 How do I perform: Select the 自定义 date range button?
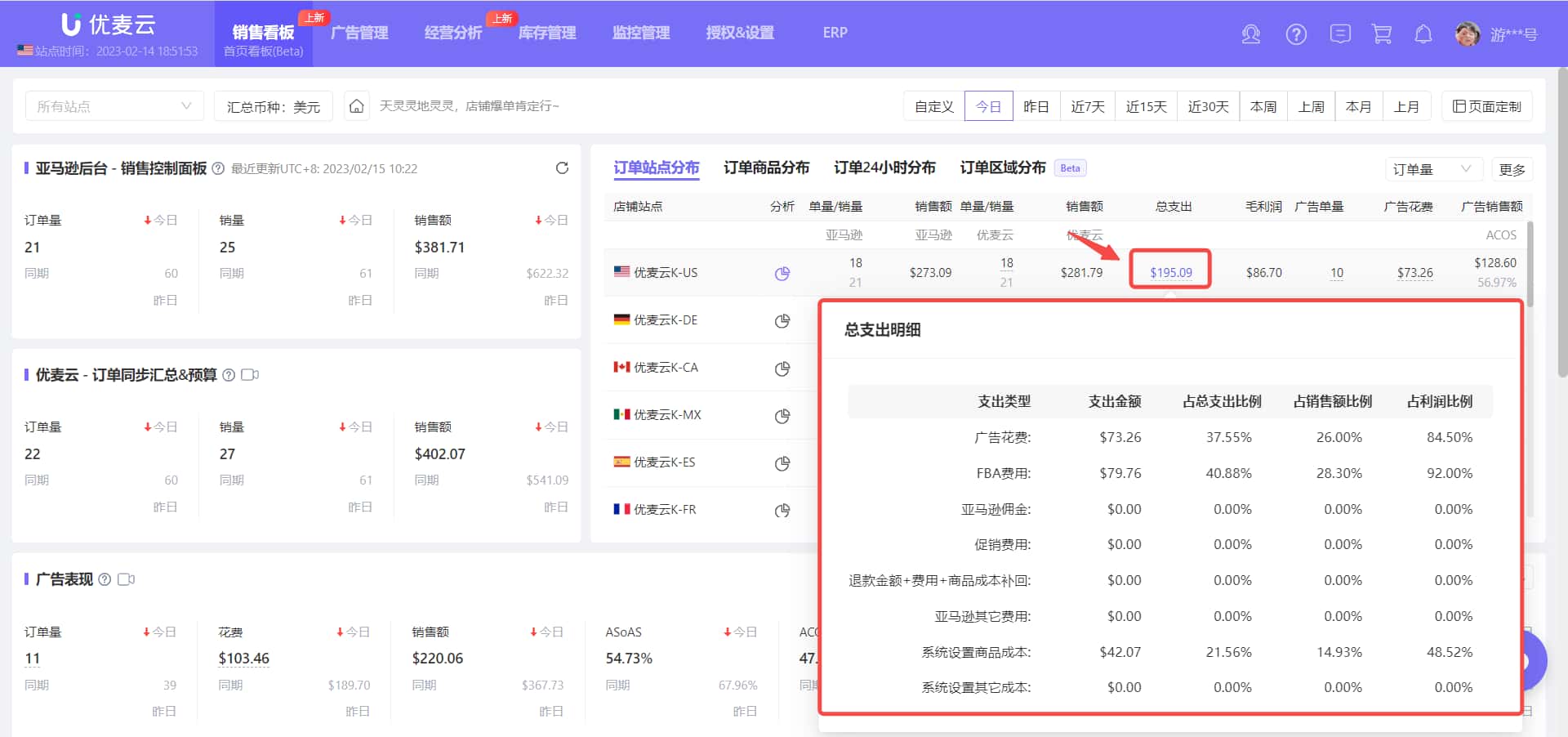tap(934, 106)
